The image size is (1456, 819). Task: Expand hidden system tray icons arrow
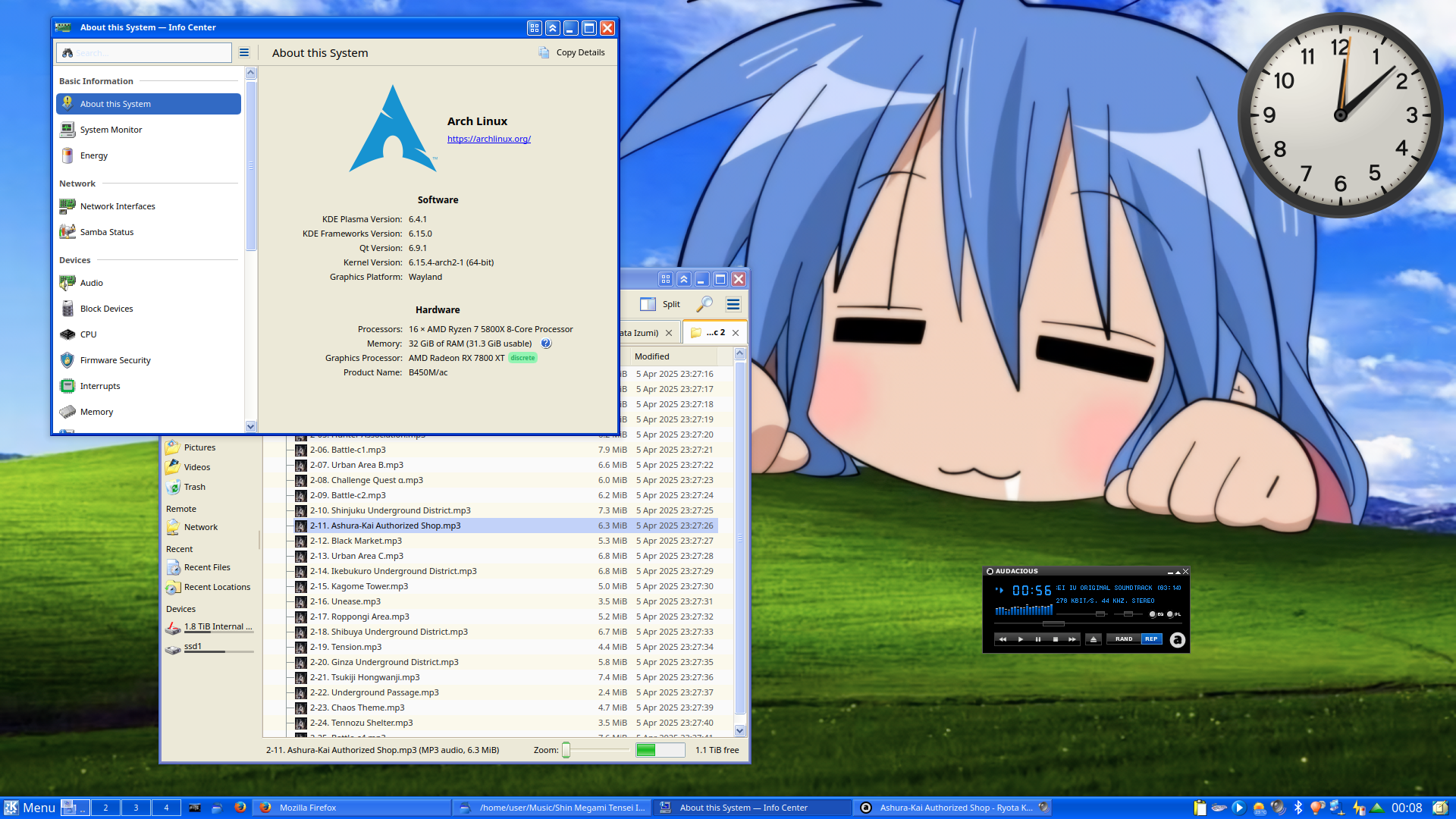click(1377, 808)
